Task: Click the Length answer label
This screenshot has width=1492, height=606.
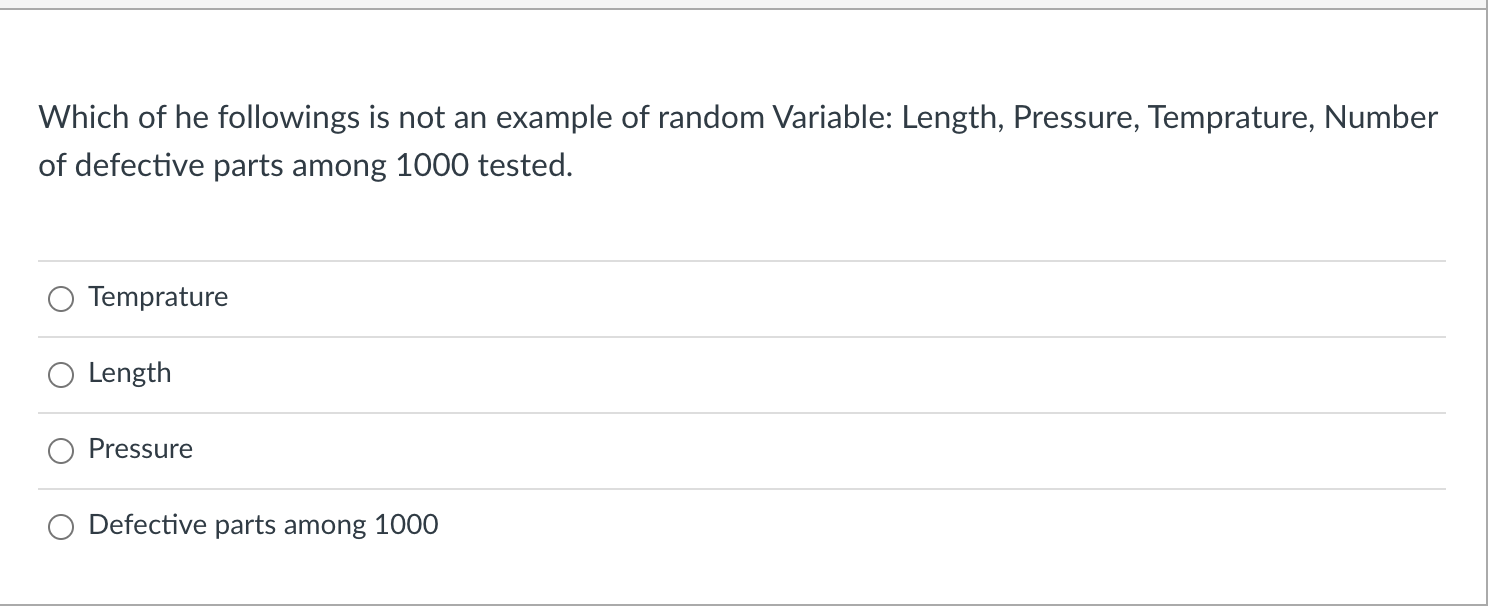Action: coord(130,372)
